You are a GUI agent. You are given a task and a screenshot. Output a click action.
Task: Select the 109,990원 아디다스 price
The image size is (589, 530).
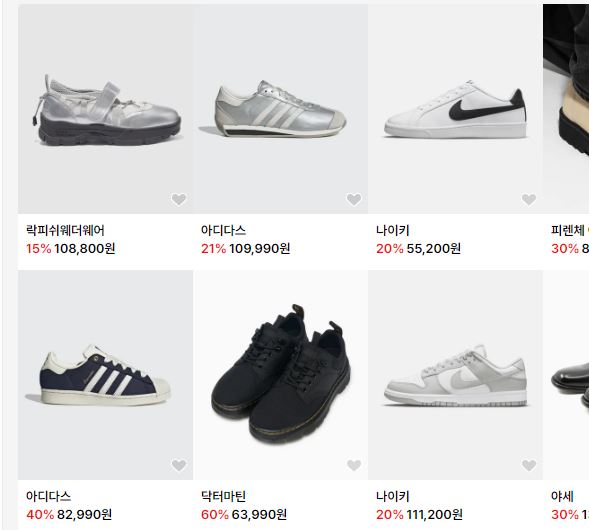[x=260, y=249]
